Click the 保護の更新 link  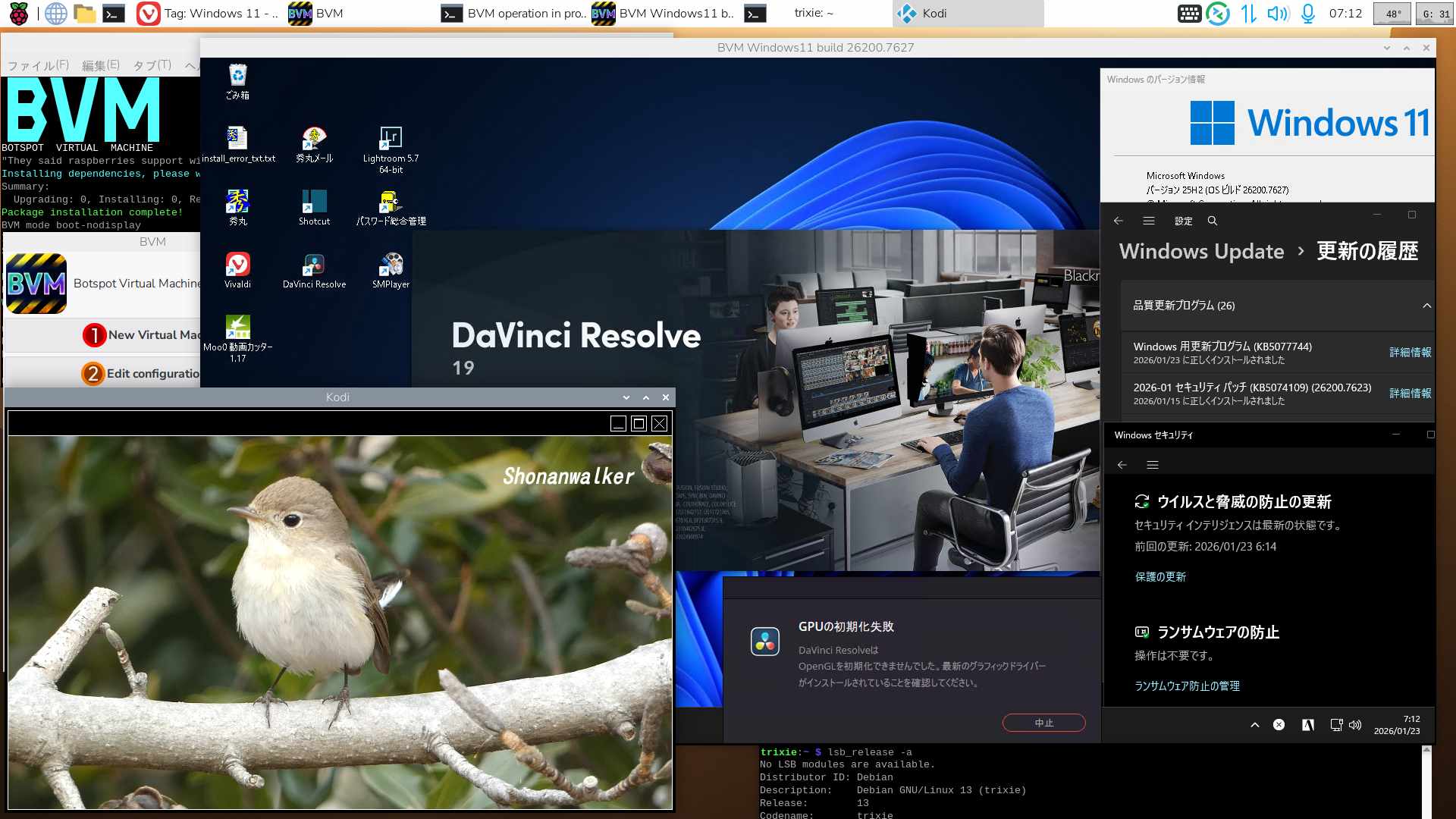pos(1160,577)
